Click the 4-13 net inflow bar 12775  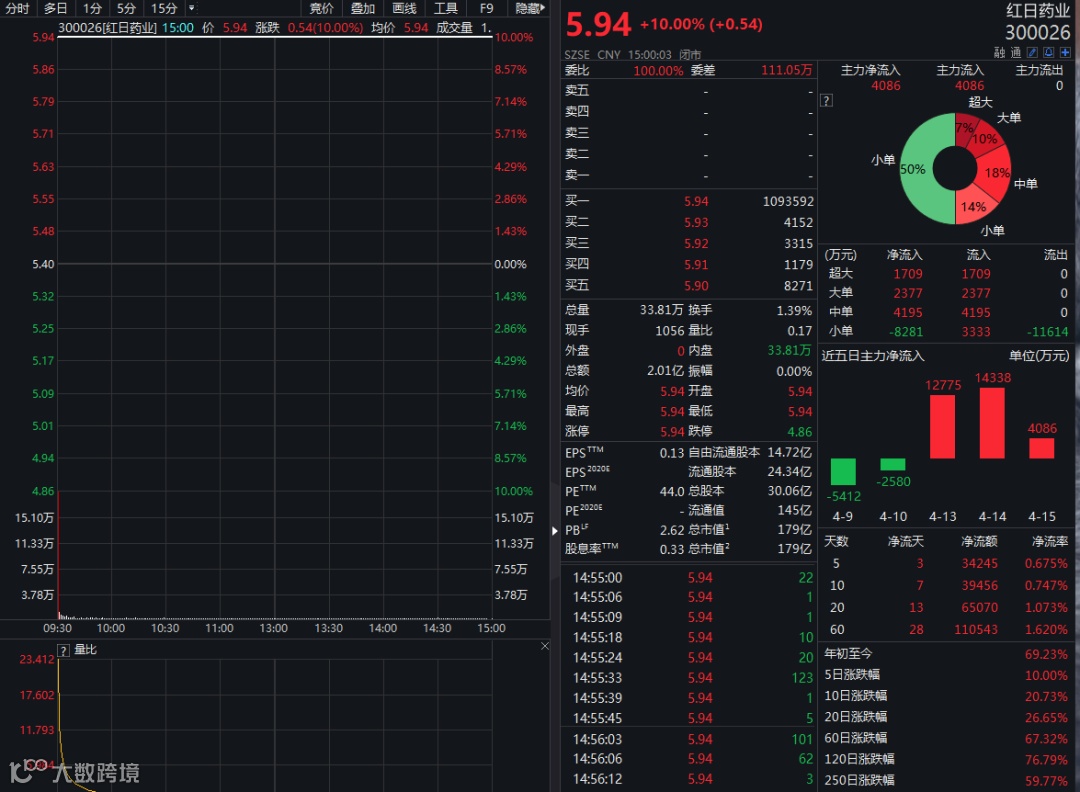pos(942,426)
